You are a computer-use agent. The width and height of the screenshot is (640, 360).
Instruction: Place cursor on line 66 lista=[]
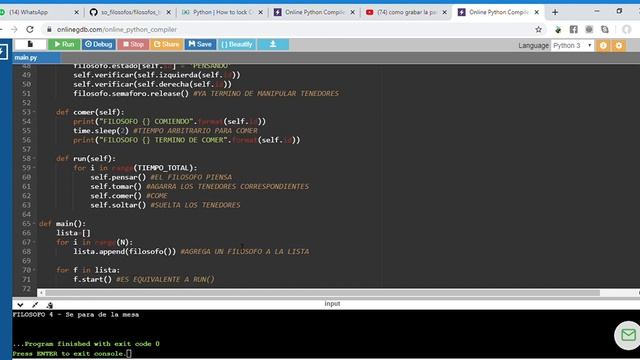[x=73, y=233]
